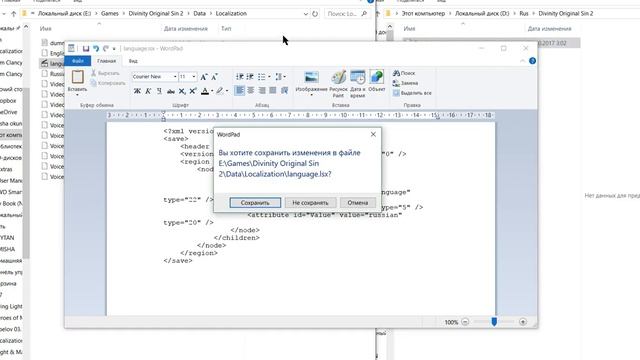Viewport: 640px width, 360px height.
Task: Toggle bold Ж formatting
Action: (137, 91)
